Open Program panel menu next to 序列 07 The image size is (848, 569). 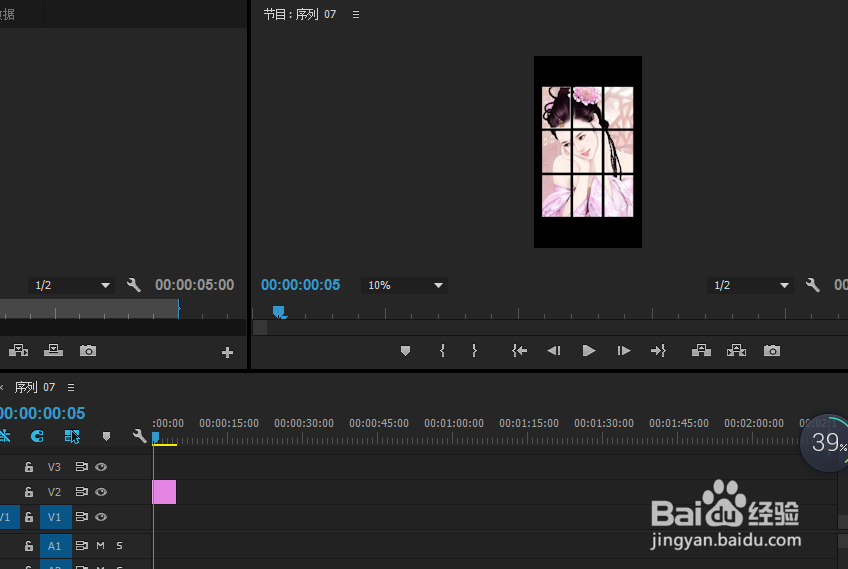[x=356, y=15]
